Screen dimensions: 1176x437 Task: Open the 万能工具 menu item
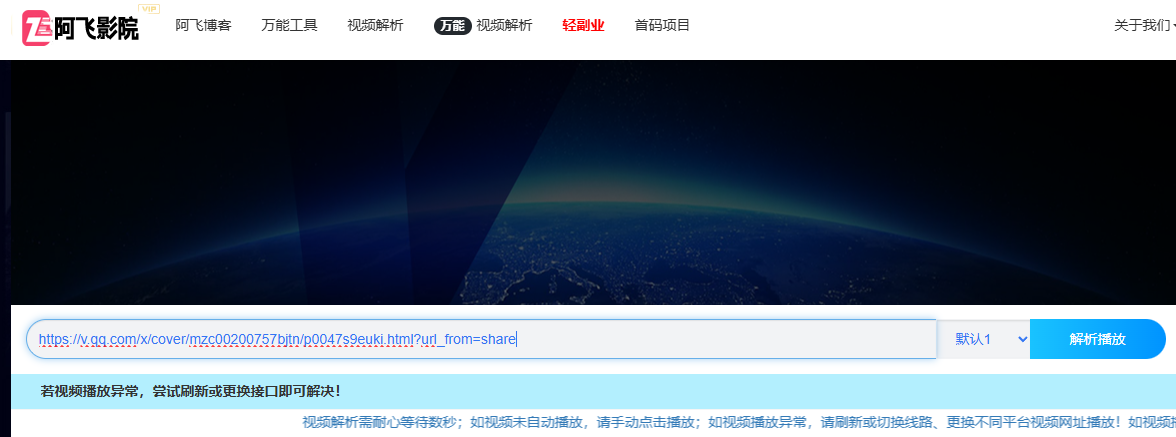click(289, 26)
